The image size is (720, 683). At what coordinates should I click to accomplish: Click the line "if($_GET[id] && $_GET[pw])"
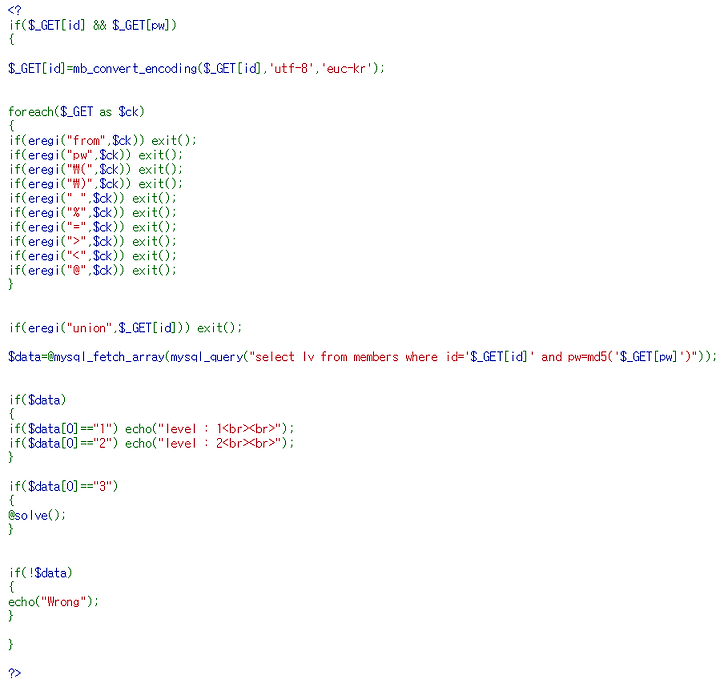[92, 25]
